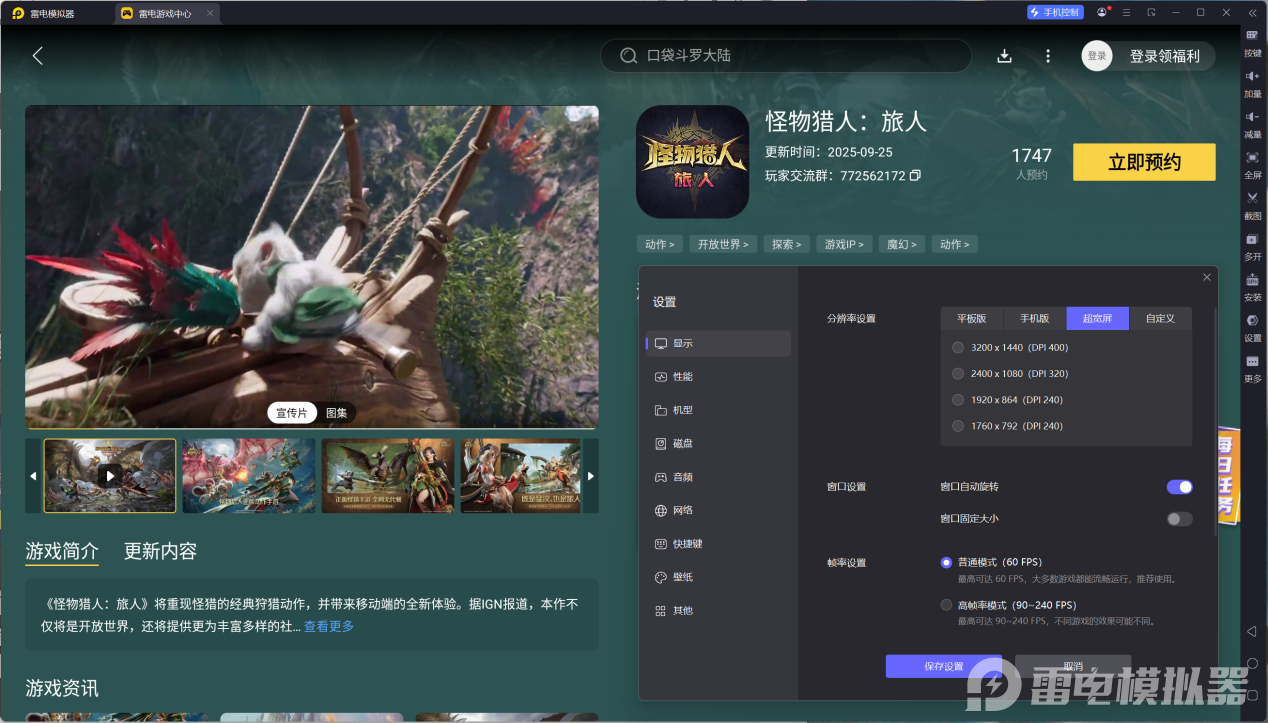Collapse the right sidebar with double-chevron
Viewport: 1268px width, 723px height.
(1252, 13)
